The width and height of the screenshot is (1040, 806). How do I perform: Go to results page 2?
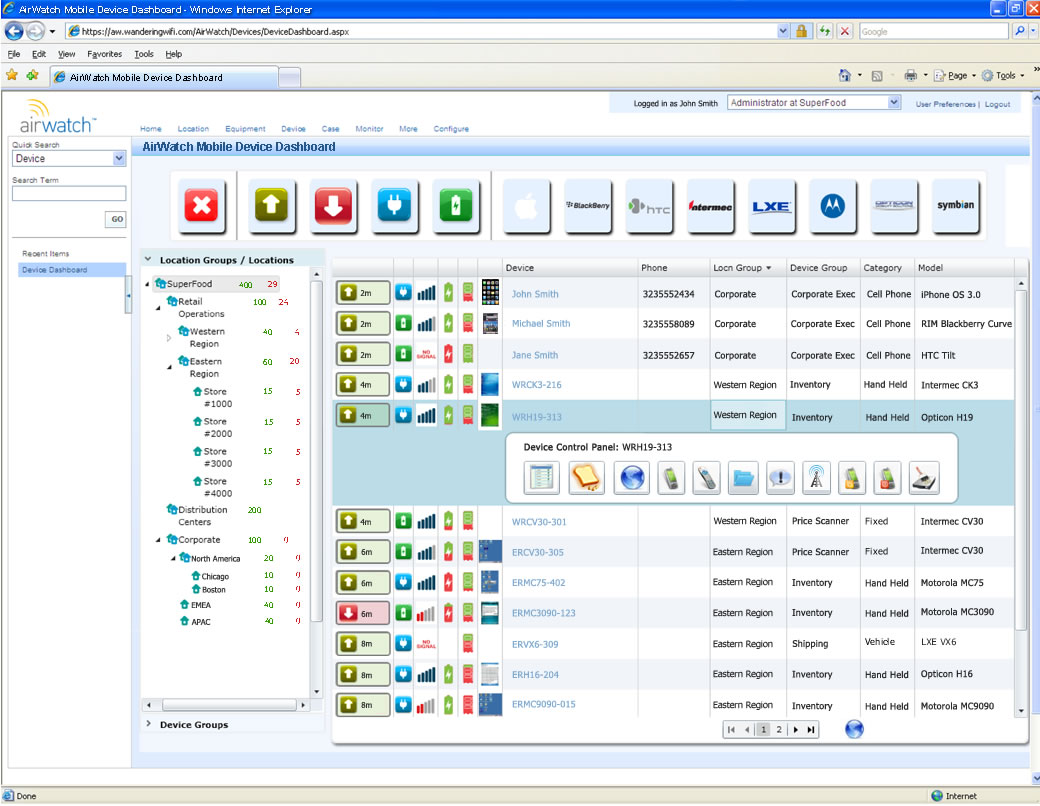pyautogui.click(x=778, y=729)
